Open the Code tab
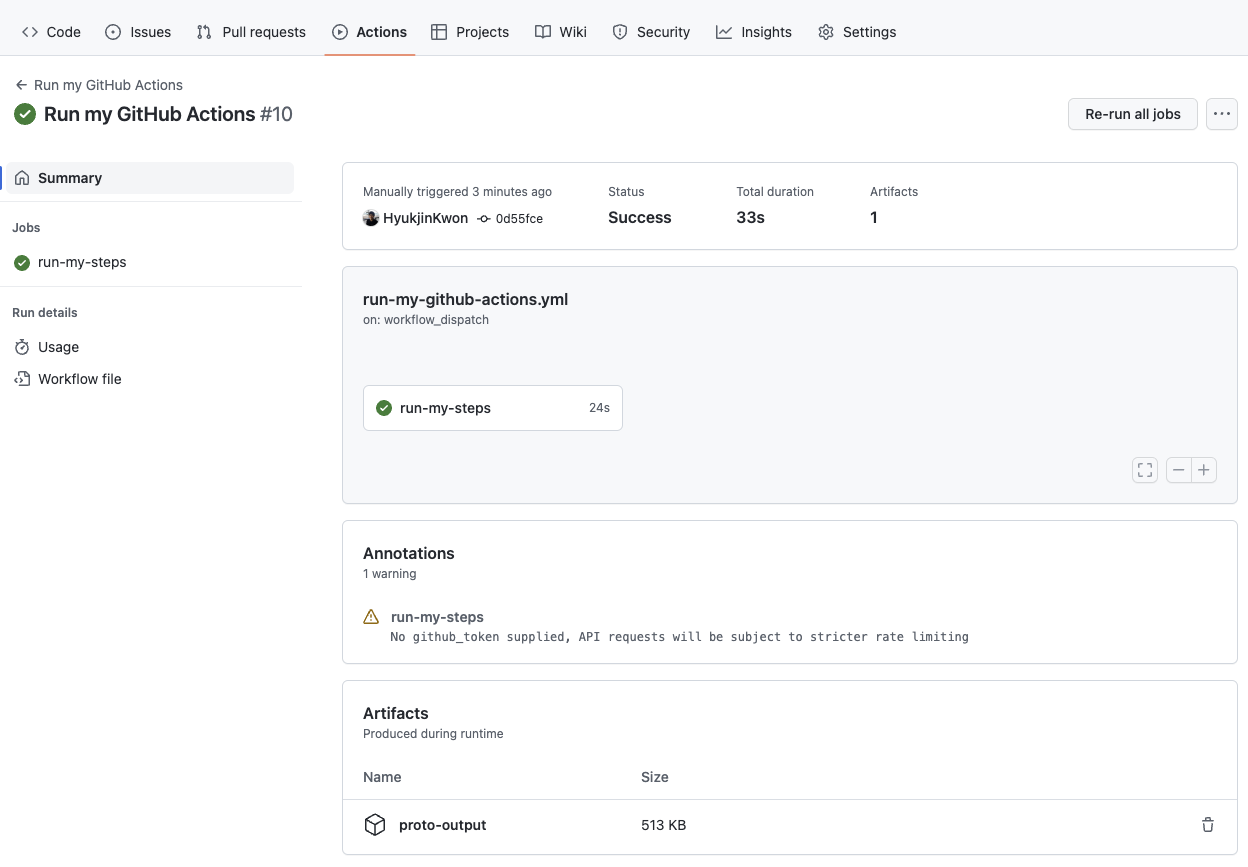 (x=51, y=32)
